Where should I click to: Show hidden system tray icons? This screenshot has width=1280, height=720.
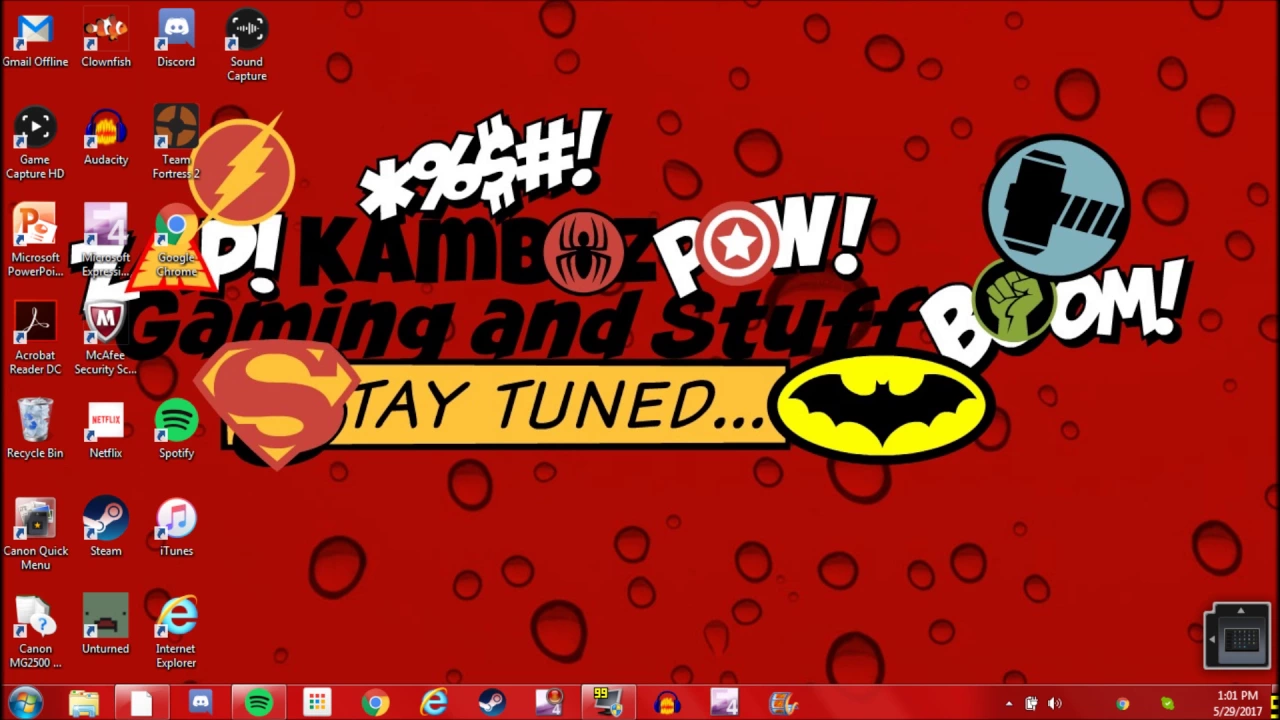[x=1008, y=704]
